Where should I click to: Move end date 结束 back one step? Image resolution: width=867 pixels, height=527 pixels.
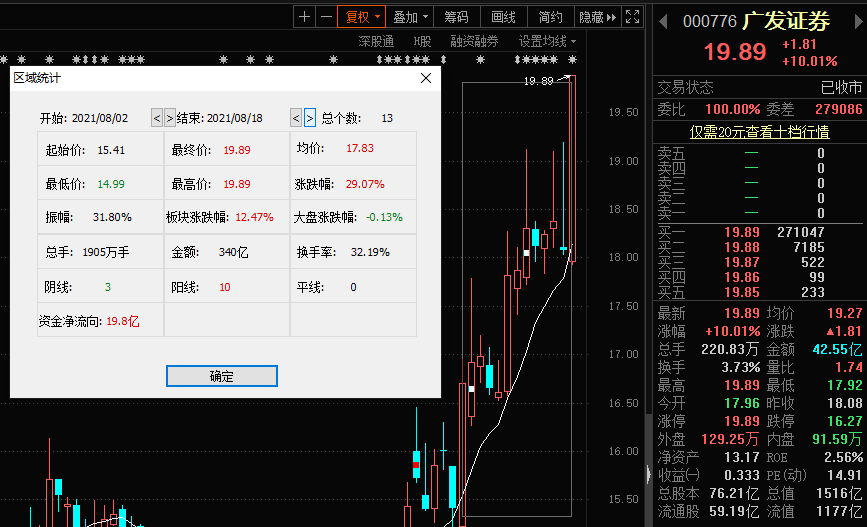coord(296,118)
